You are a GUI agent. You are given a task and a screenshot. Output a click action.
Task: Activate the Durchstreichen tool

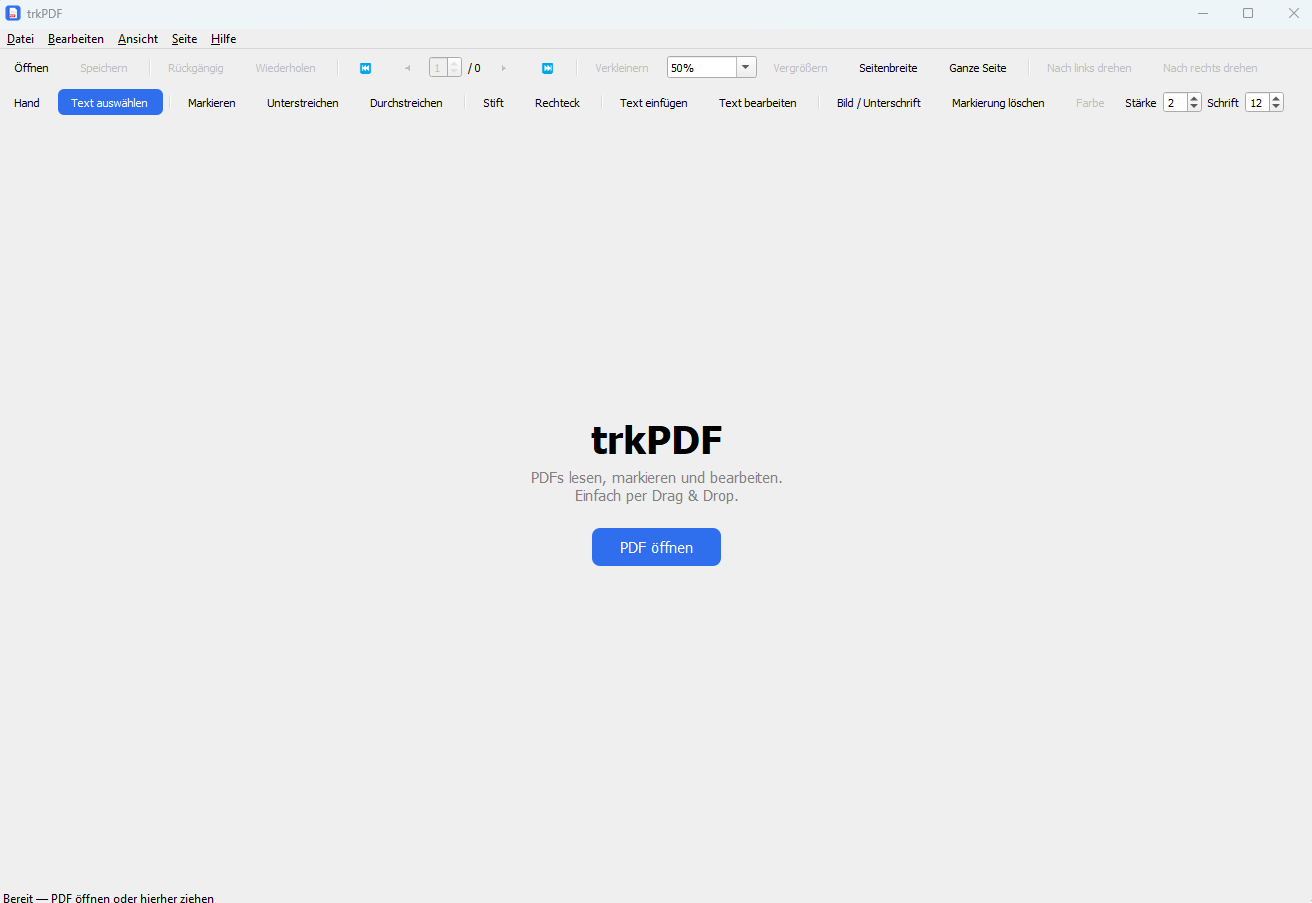(x=406, y=103)
